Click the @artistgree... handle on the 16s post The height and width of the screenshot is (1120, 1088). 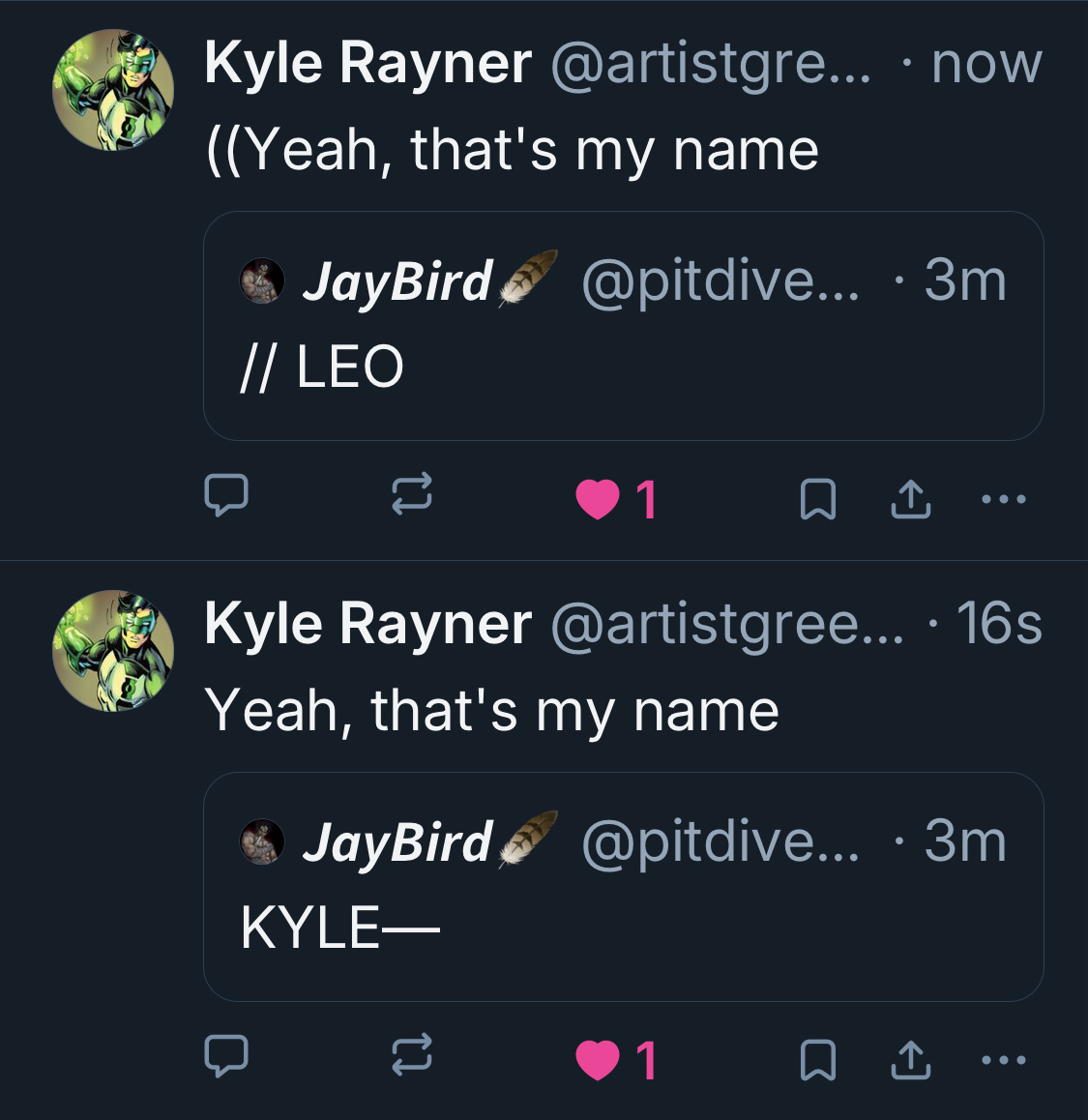tap(727, 624)
